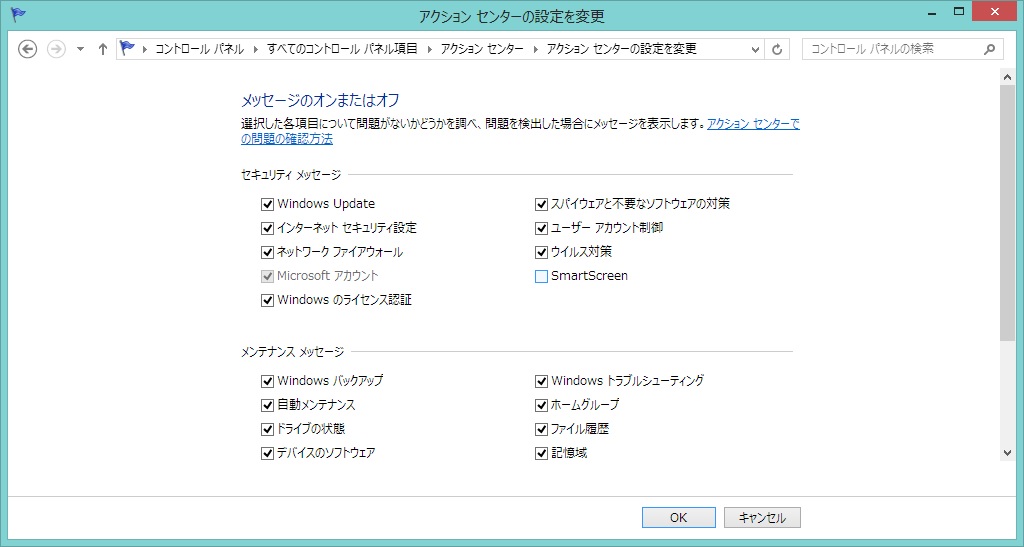Click the disabled Microsoft アカウント checkbox
Screen dimensions: 1024x547
267,277
